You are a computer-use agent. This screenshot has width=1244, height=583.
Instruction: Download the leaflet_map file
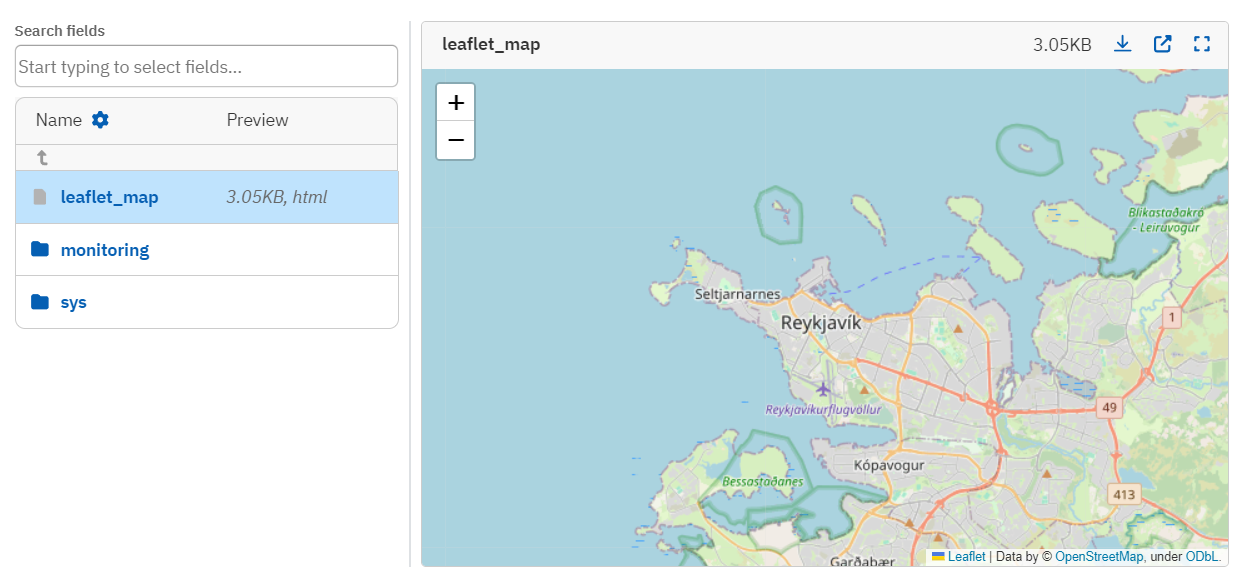click(x=1122, y=44)
